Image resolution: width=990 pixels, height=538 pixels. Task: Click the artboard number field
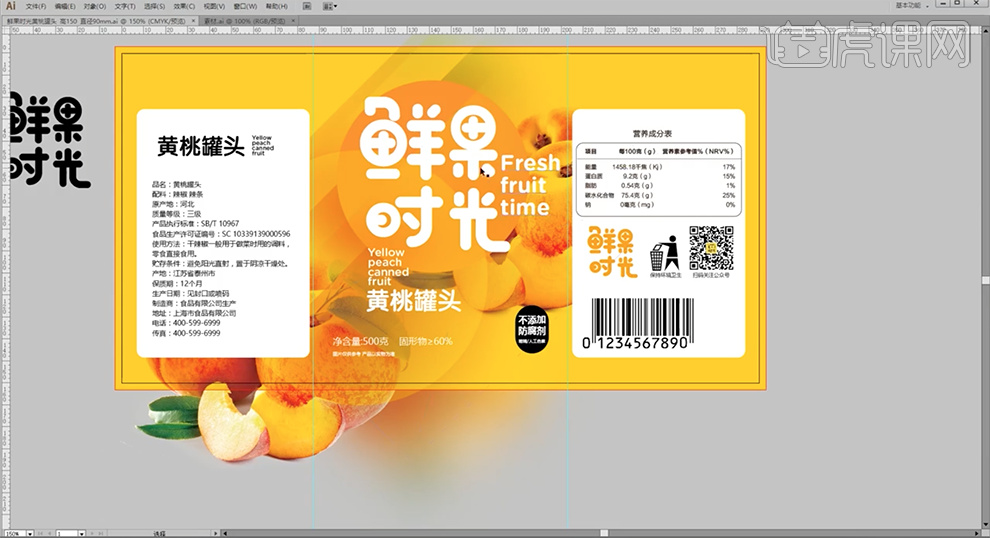[66, 534]
